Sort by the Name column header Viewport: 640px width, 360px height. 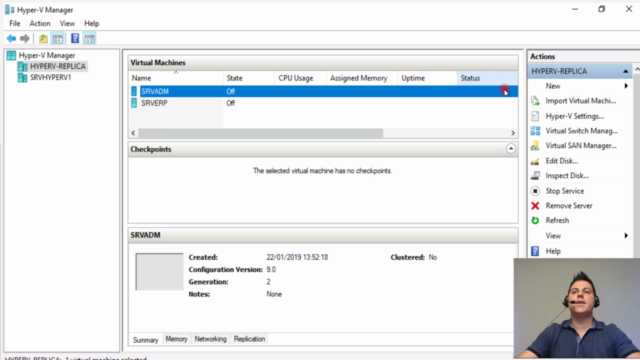pos(176,78)
